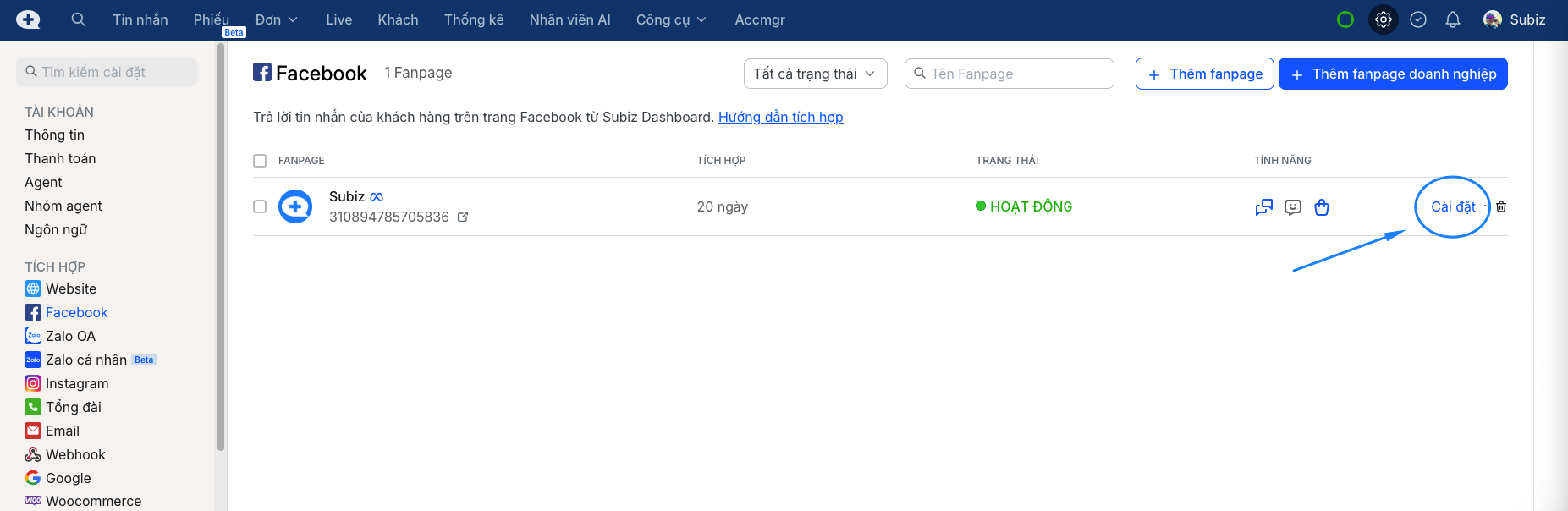The height and width of the screenshot is (511, 1568).
Task: Expand the 'Công cụ' dropdown menu
Action: point(671,19)
